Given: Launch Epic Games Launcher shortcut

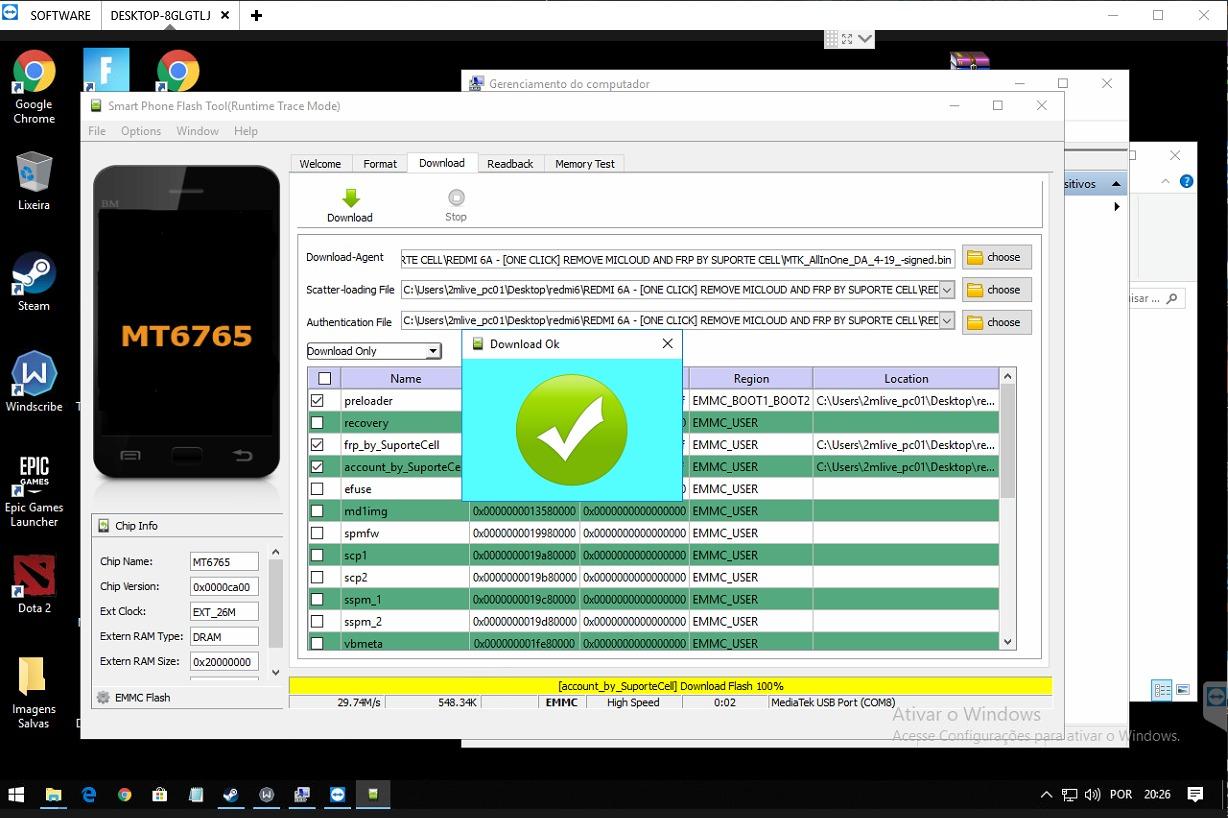Looking at the screenshot, I should coord(34,492).
